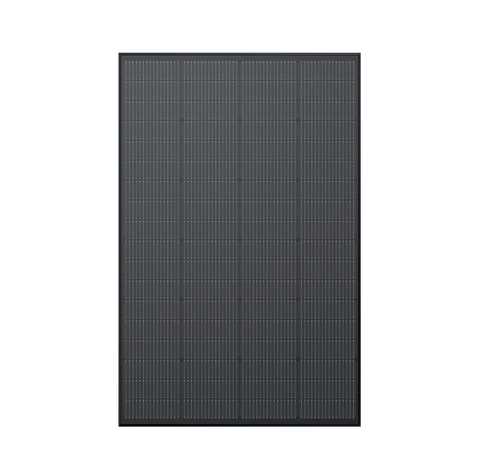Click the bottom edge of the panel frame
Image resolution: width=480 pixels, height=469 pixels.
pos(239,424)
